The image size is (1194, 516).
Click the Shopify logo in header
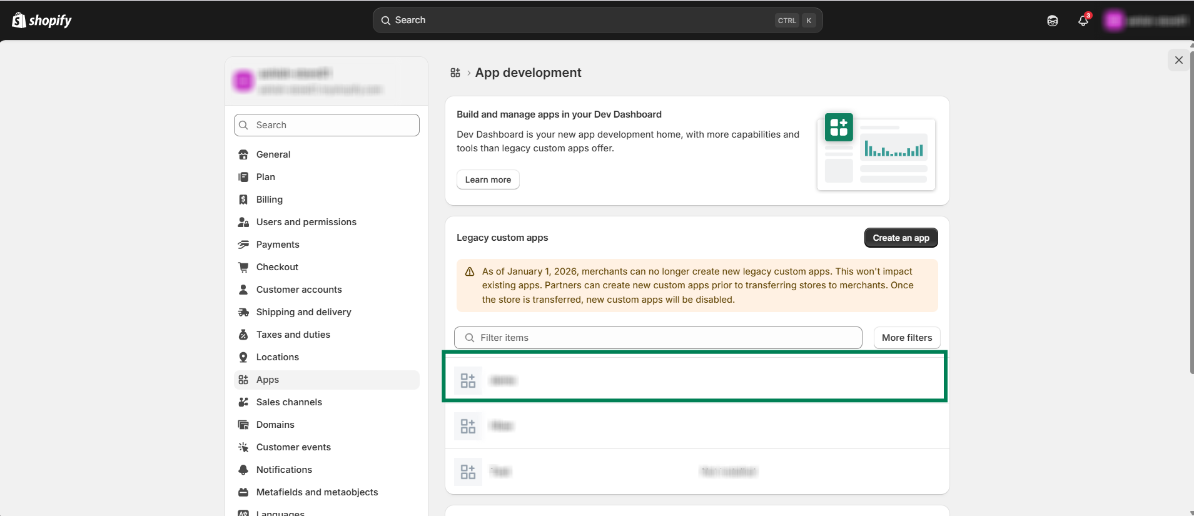tap(42, 20)
